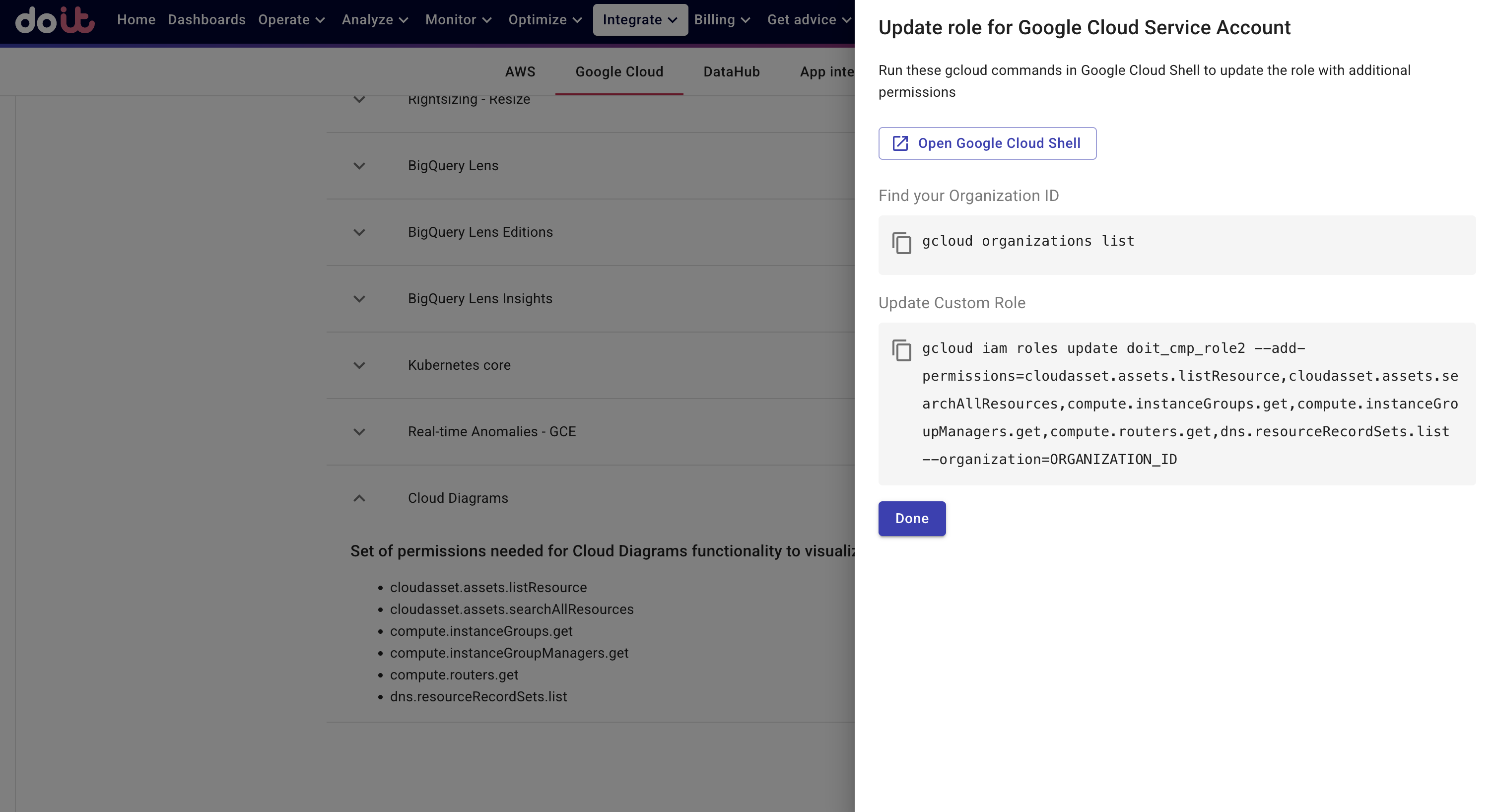The width and height of the screenshot is (1495, 812).
Task: Copy the Update Custom Role command
Action: tap(902, 350)
